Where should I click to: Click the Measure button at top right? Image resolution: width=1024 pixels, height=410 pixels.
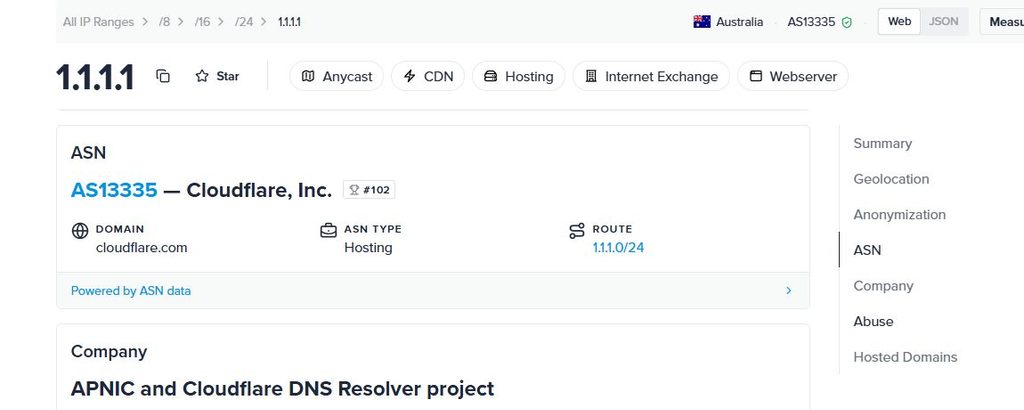(1002, 22)
